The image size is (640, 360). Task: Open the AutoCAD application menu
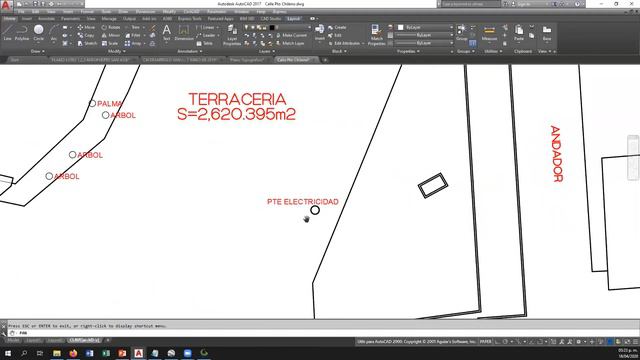pyautogui.click(x=6, y=6)
